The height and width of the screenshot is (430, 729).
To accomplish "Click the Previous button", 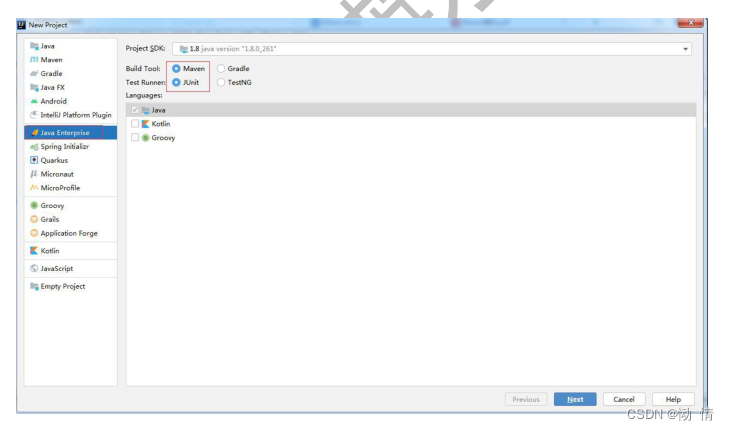I will [526, 399].
